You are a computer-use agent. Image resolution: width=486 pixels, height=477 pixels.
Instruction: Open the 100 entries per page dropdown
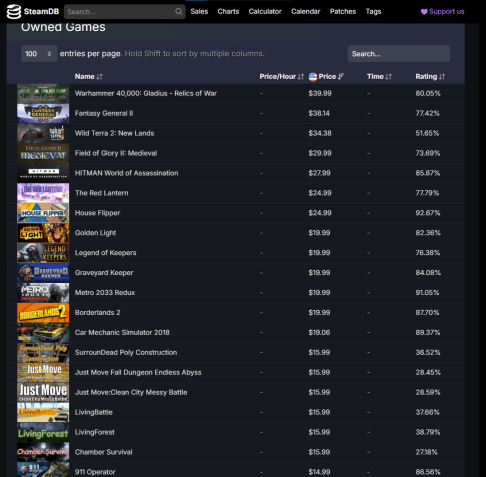tap(39, 54)
